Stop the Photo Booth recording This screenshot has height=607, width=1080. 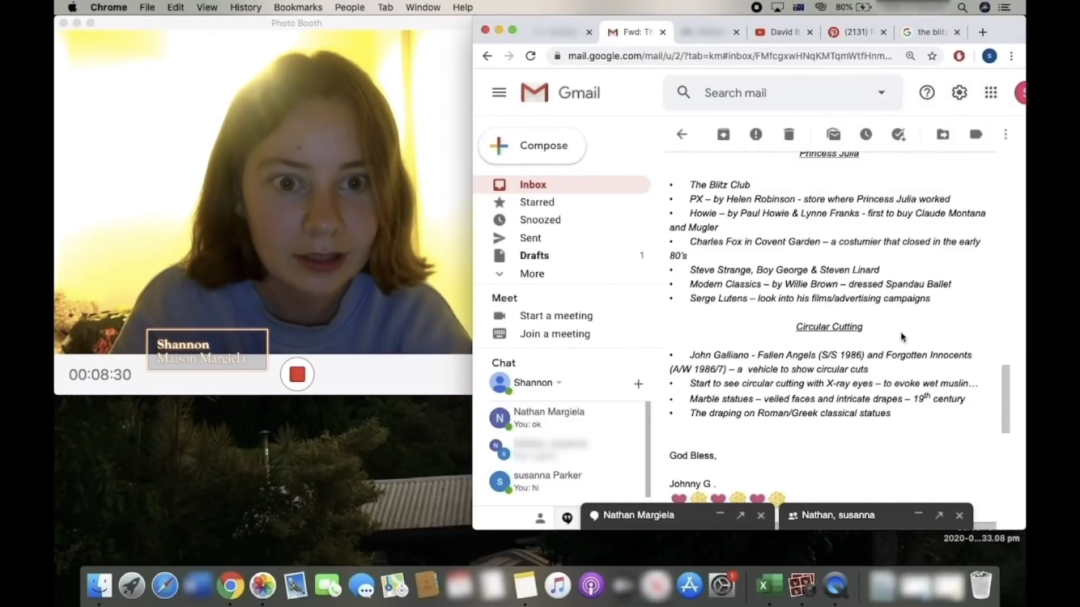297,374
